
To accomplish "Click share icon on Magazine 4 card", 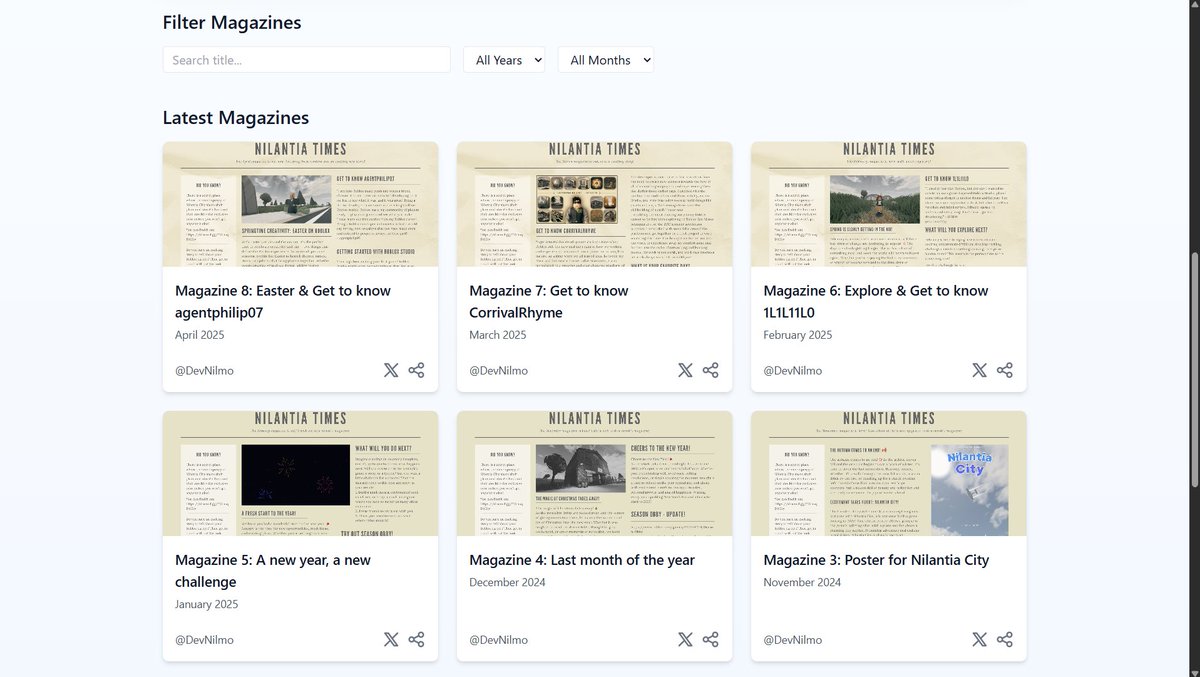I will (711, 639).
